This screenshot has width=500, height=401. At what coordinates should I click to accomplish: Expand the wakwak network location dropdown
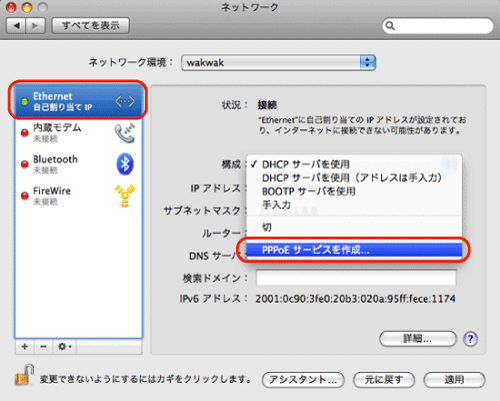click(278, 63)
